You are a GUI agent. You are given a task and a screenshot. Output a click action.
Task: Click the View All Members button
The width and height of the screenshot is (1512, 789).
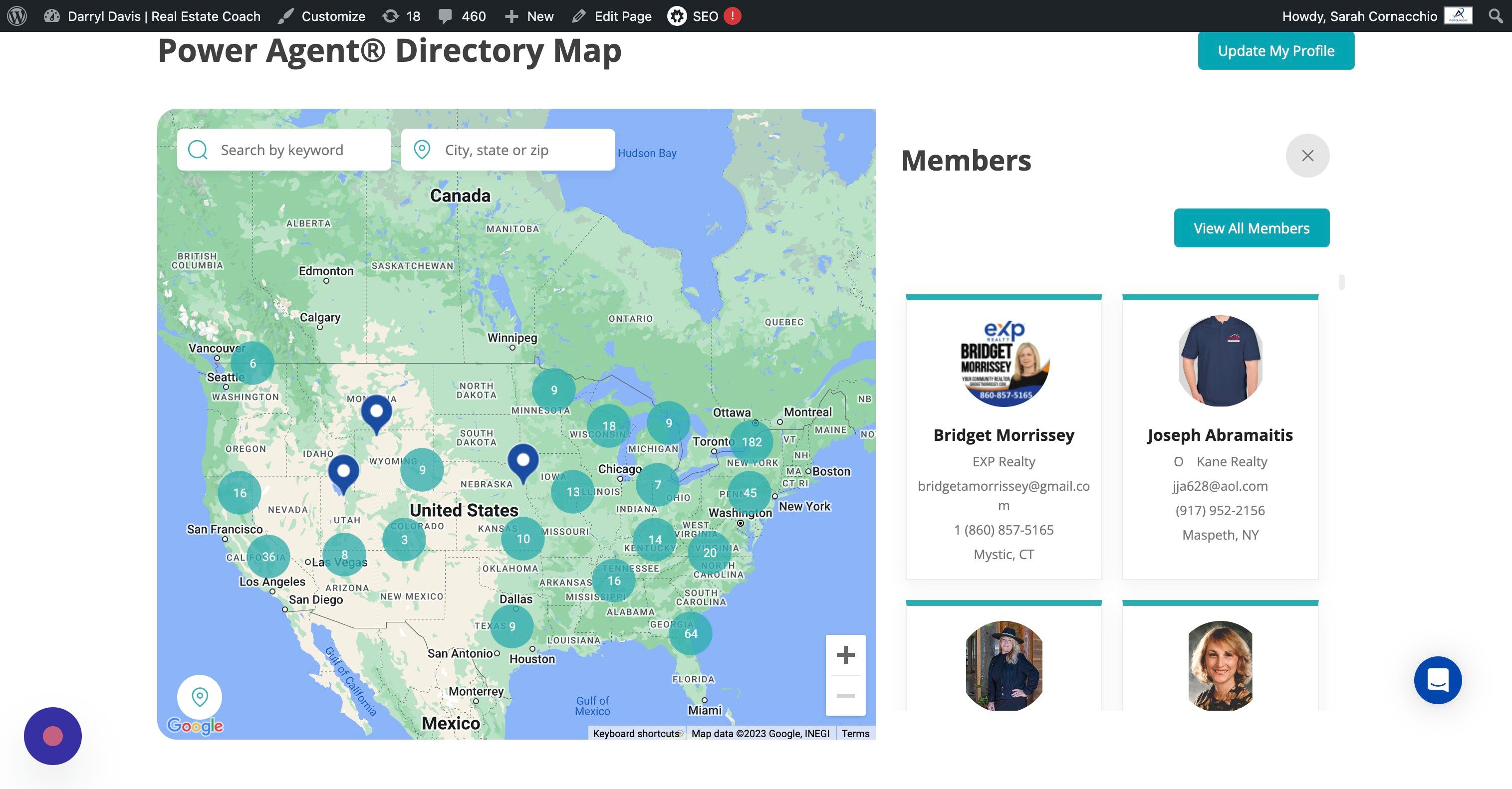coord(1251,228)
